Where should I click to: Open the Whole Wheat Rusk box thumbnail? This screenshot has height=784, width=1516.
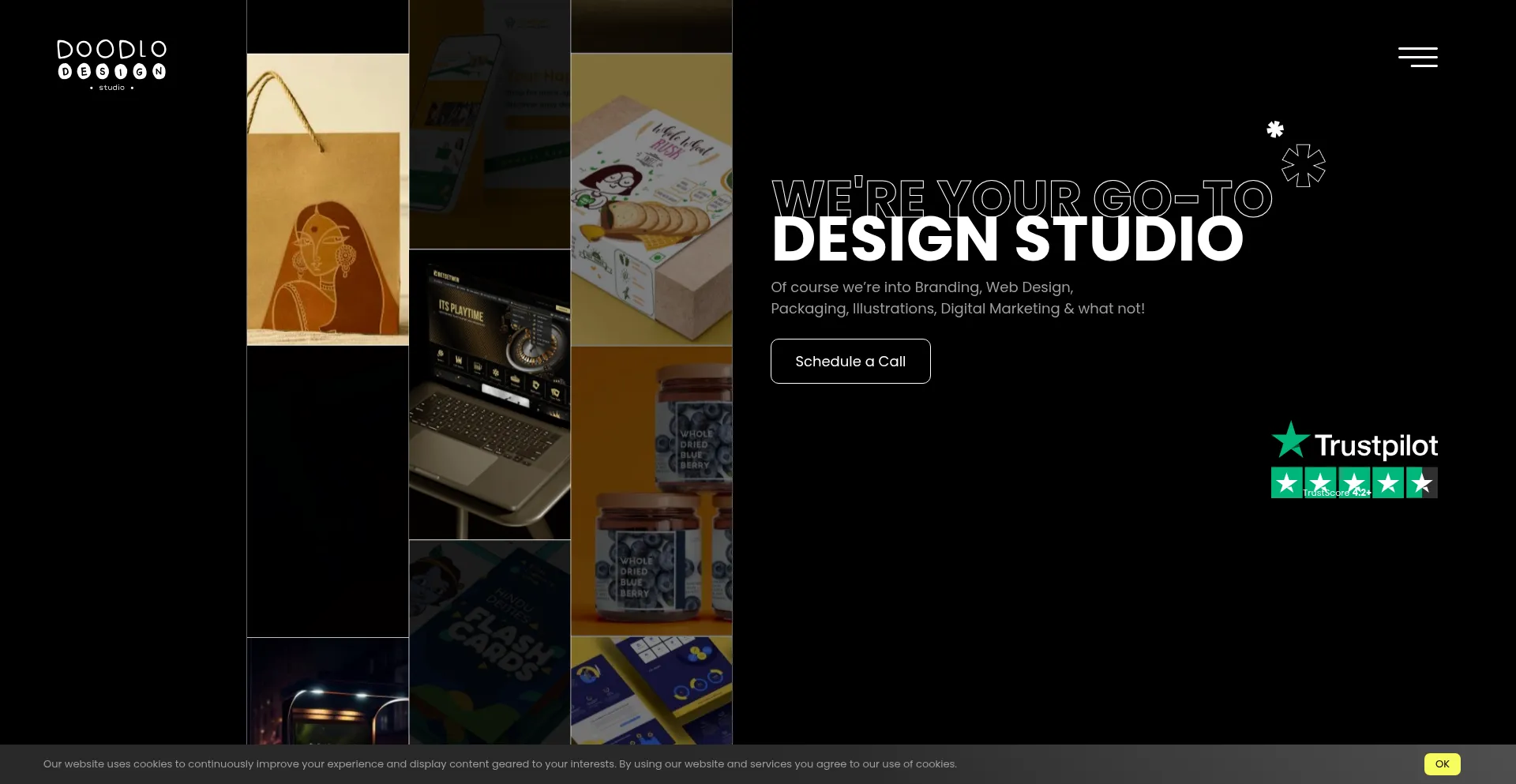click(x=651, y=200)
